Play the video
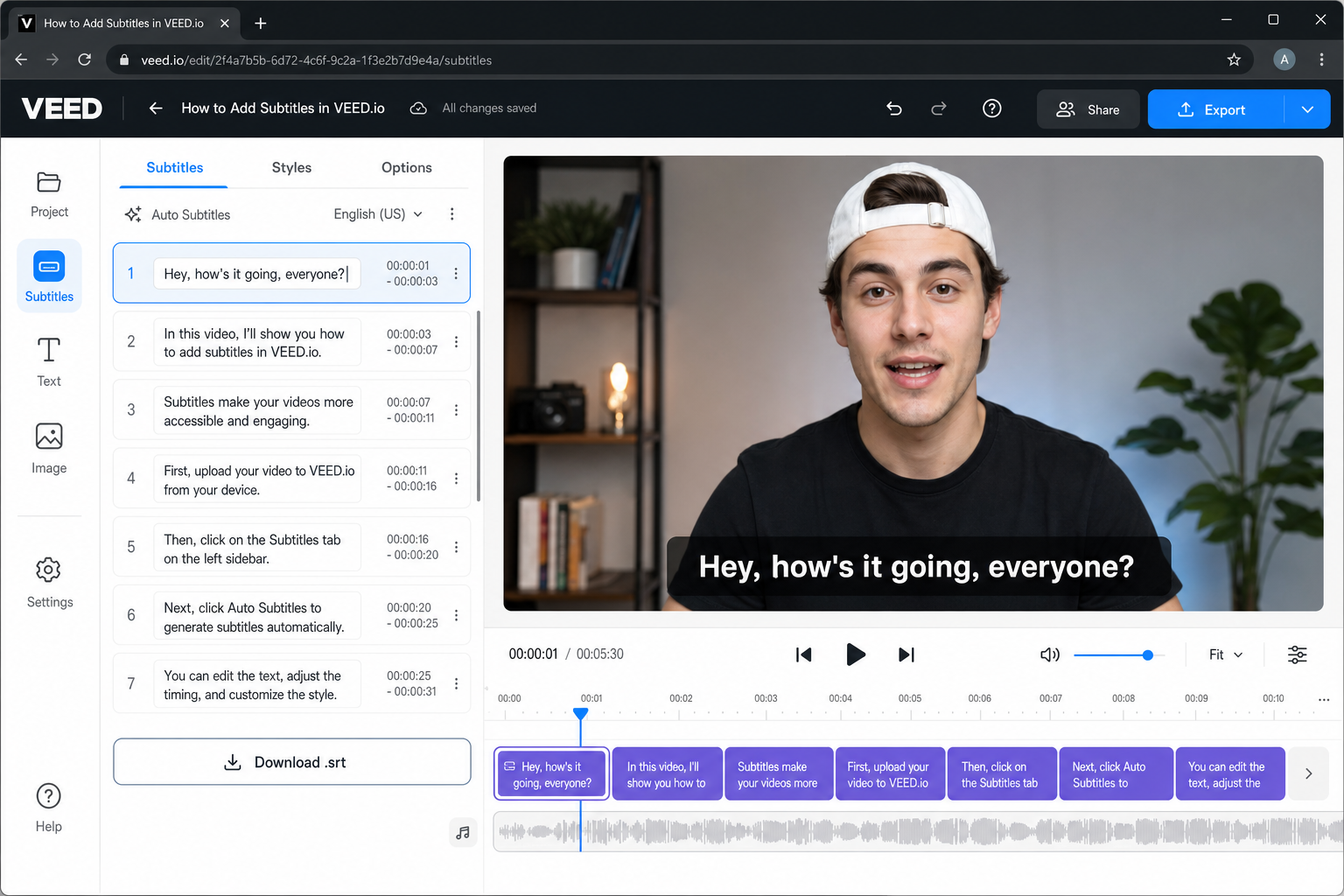The width and height of the screenshot is (1344, 896). 856,654
